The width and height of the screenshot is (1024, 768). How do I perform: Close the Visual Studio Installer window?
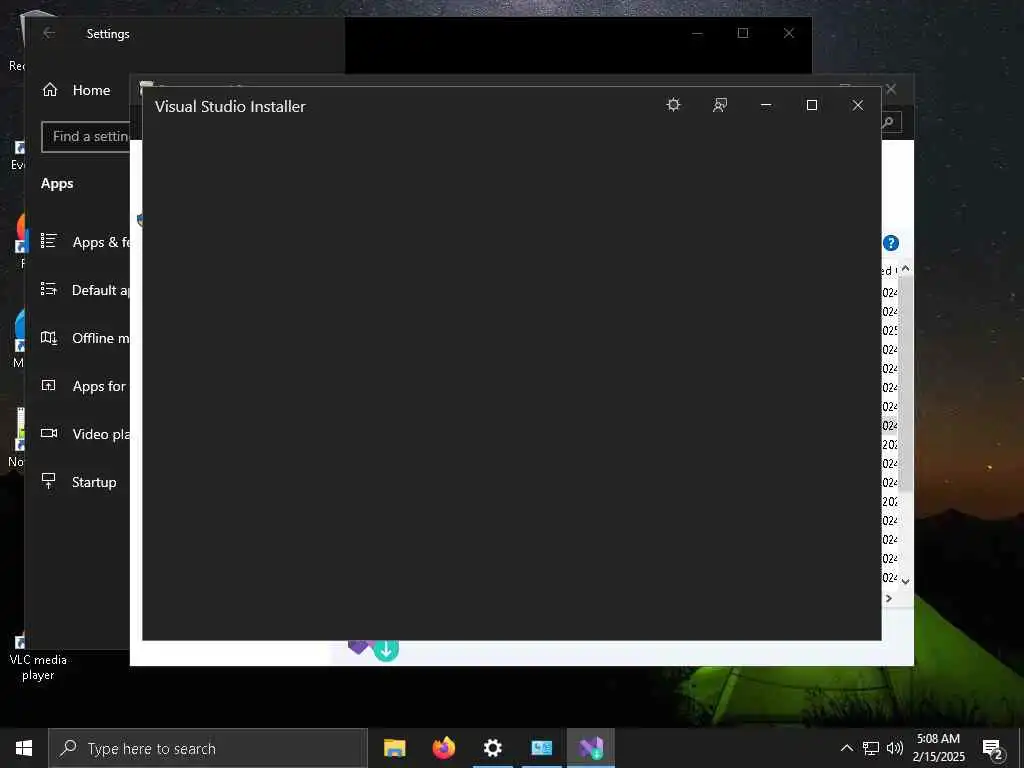[858, 105]
